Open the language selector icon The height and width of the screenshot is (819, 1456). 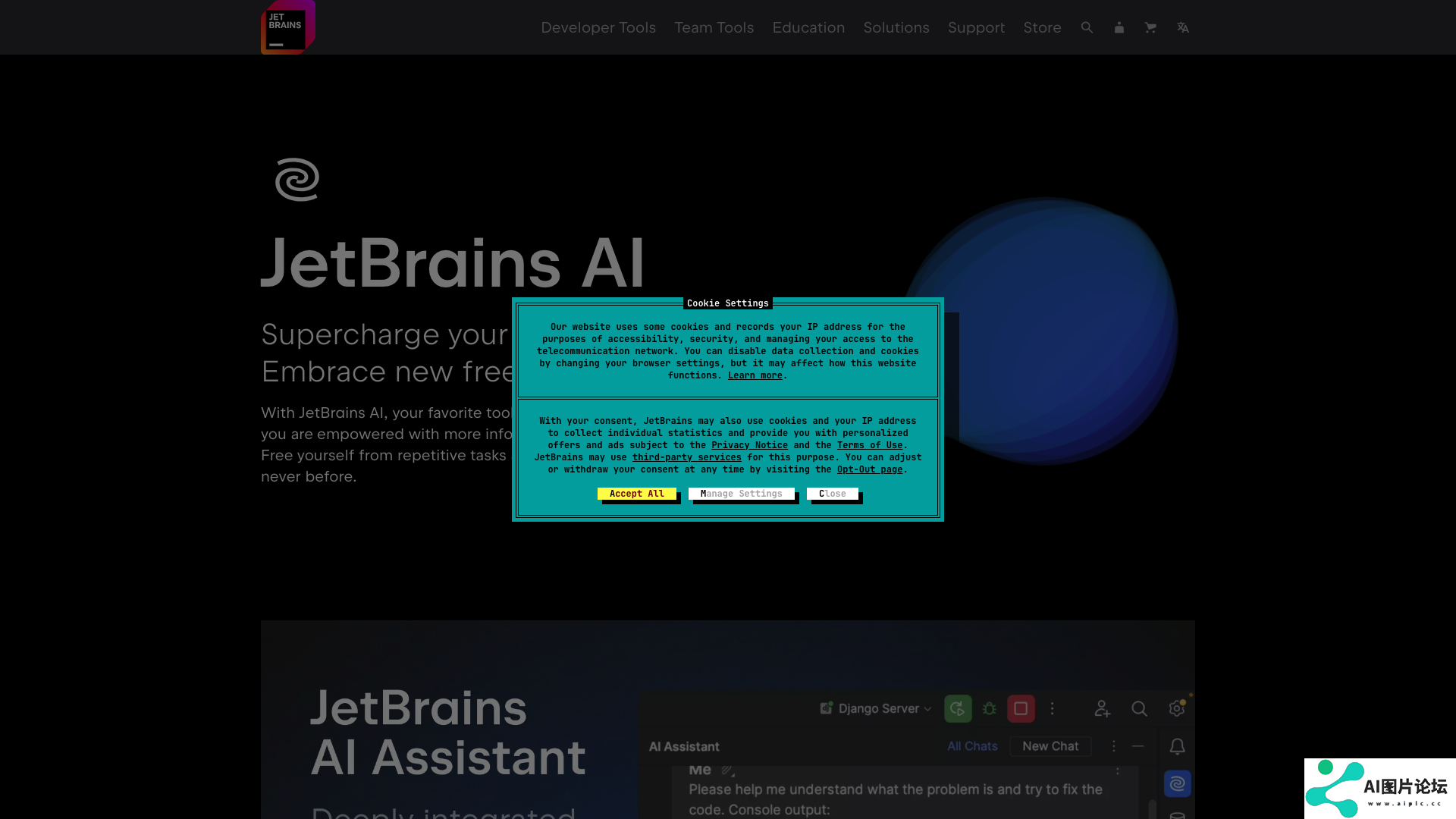pos(1182,27)
